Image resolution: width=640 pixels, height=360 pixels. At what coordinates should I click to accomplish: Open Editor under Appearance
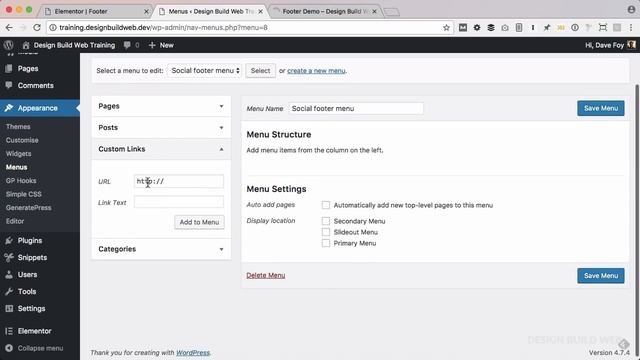tap(15, 221)
